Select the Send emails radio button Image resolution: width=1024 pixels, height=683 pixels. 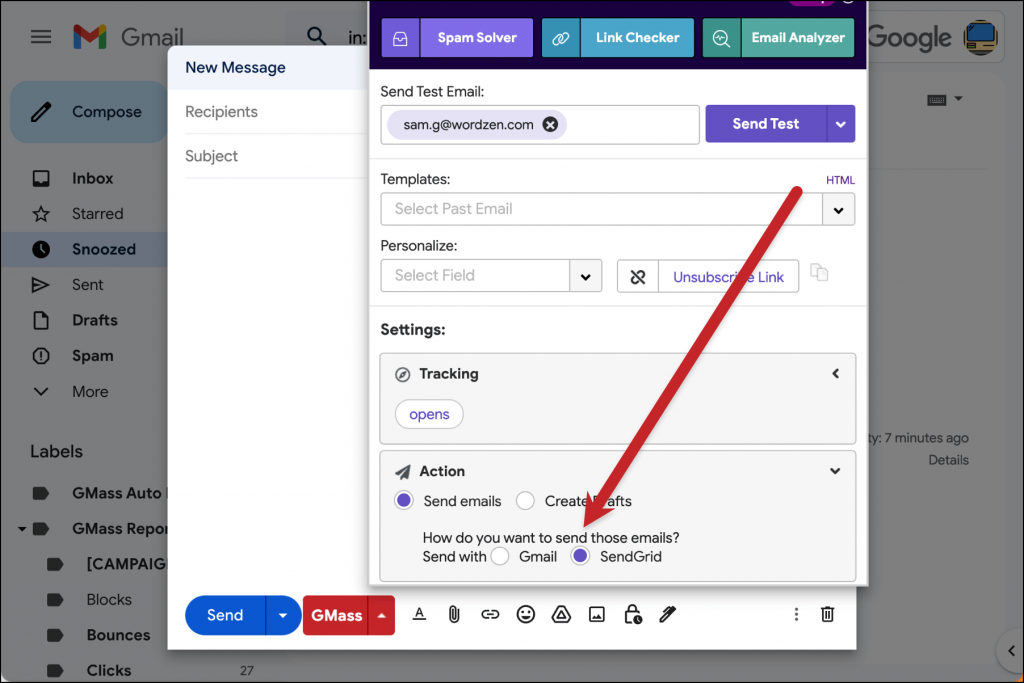coord(404,501)
